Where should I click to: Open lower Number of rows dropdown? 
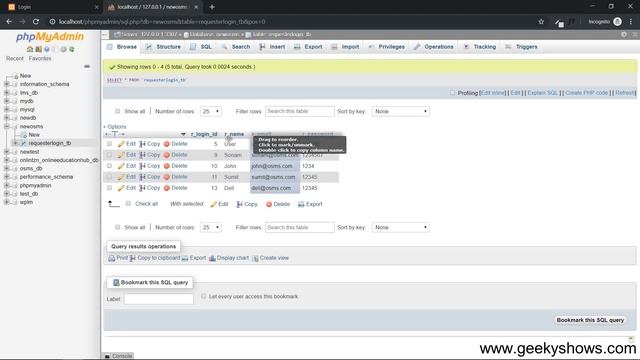211,227
